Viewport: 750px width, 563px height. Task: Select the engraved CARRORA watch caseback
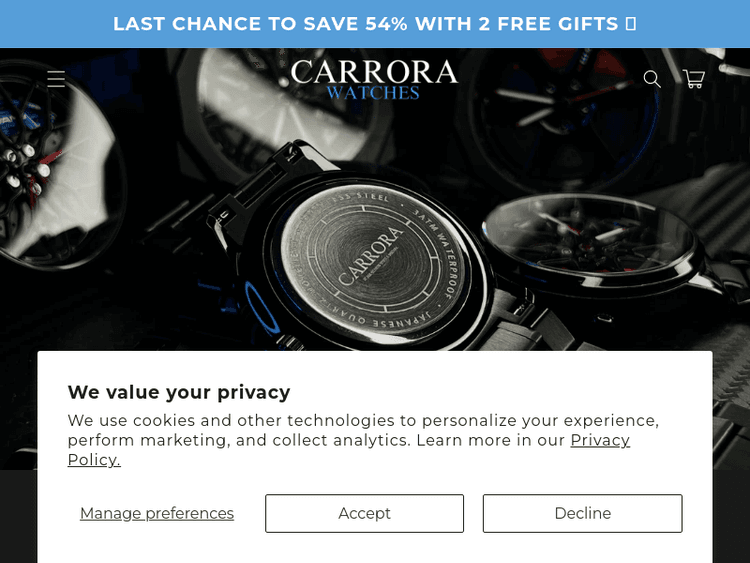[x=374, y=261]
